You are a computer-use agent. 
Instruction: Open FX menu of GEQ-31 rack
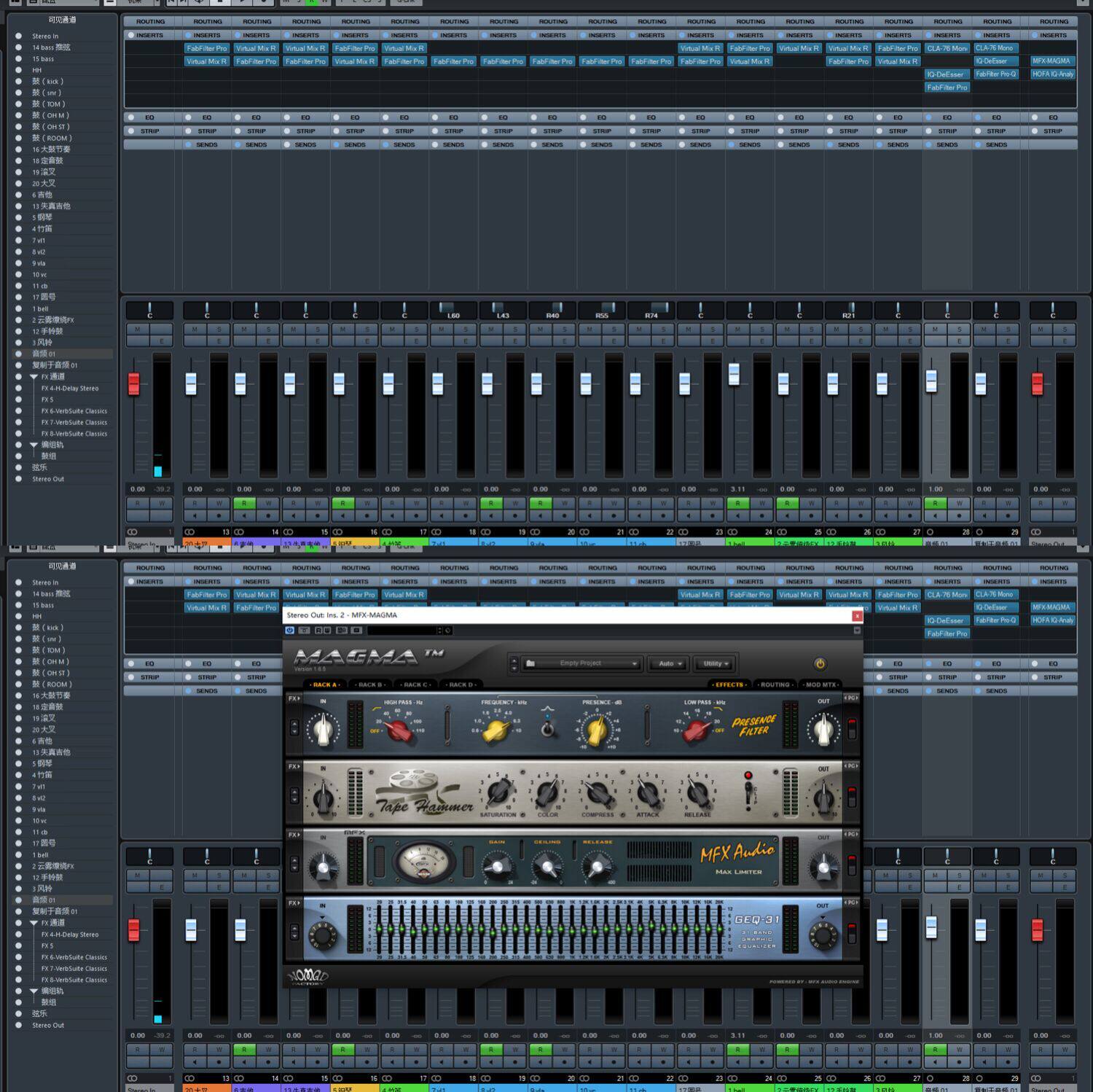294,902
